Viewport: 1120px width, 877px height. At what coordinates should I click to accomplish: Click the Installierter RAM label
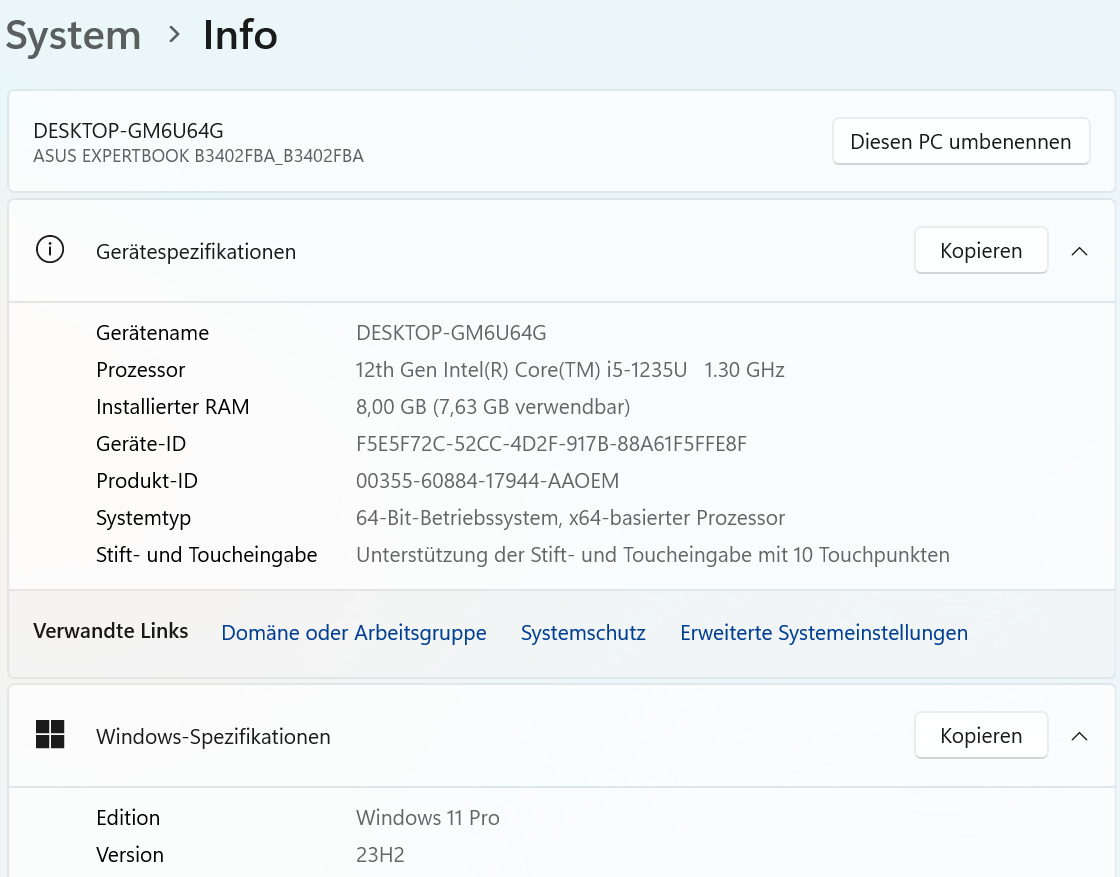172,407
